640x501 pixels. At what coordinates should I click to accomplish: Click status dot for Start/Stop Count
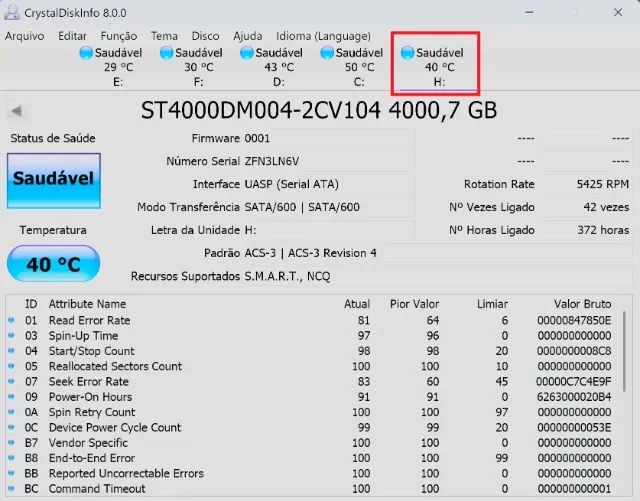tap(11, 351)
